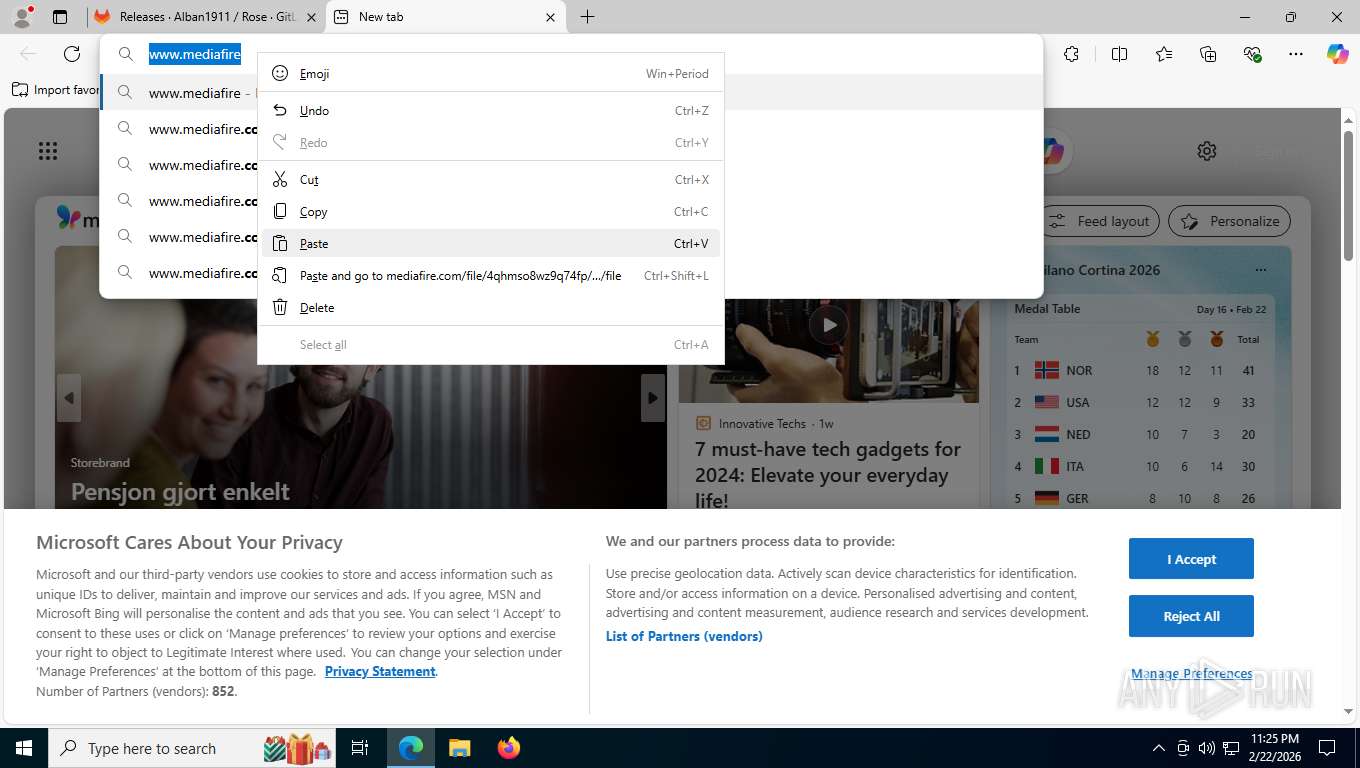Reload the page with refresh icon
Viewport: 1360px width, 768px height.
tap(72, 54)
